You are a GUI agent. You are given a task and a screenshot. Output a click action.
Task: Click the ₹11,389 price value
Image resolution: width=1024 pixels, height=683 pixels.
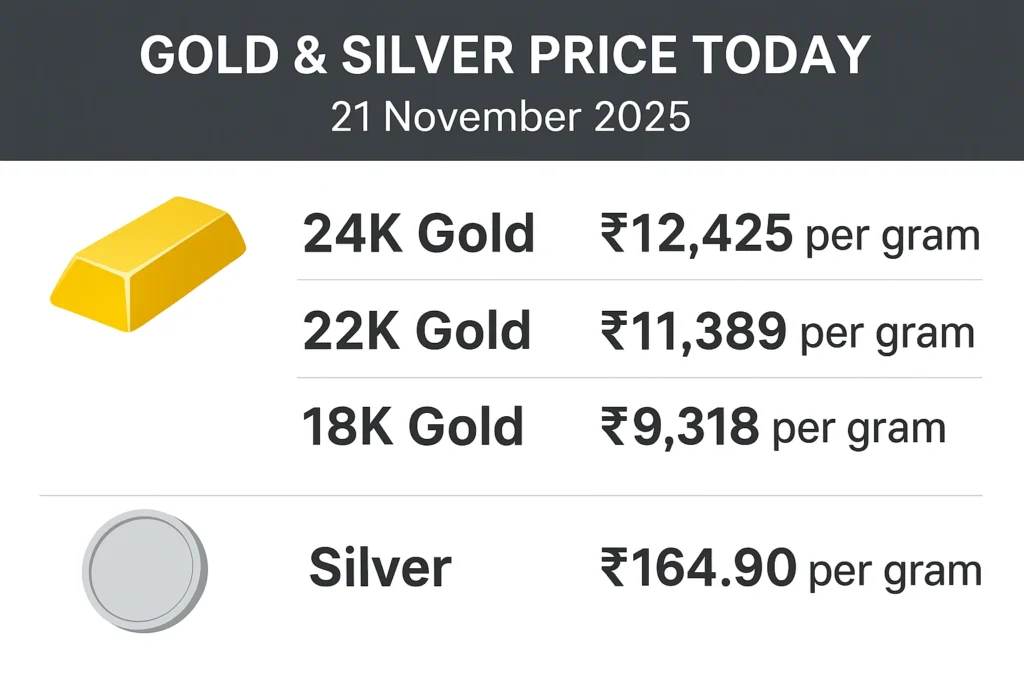pos(692,331)
